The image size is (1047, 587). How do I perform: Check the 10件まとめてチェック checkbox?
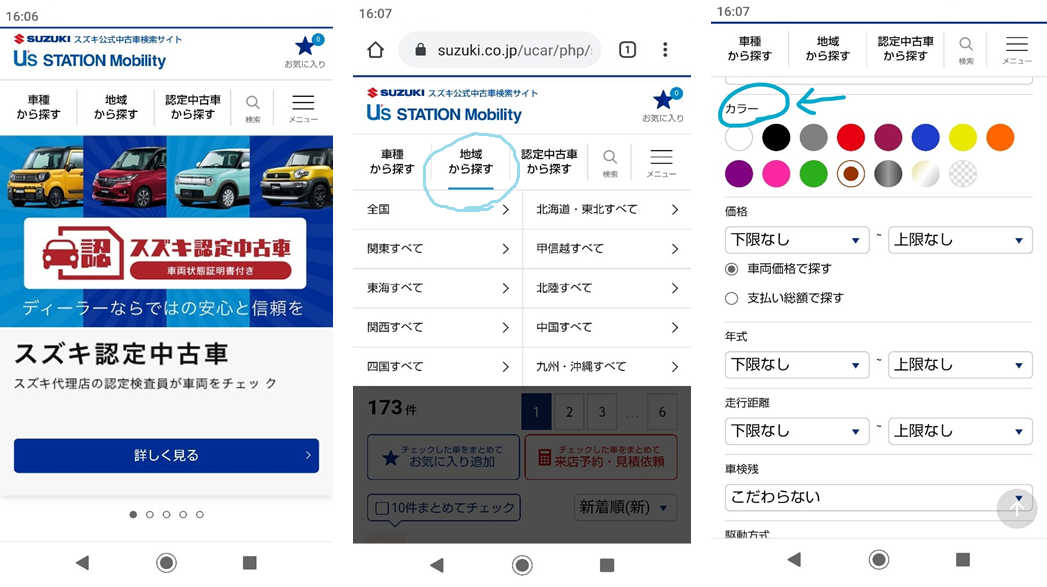[x=382, y=508]
